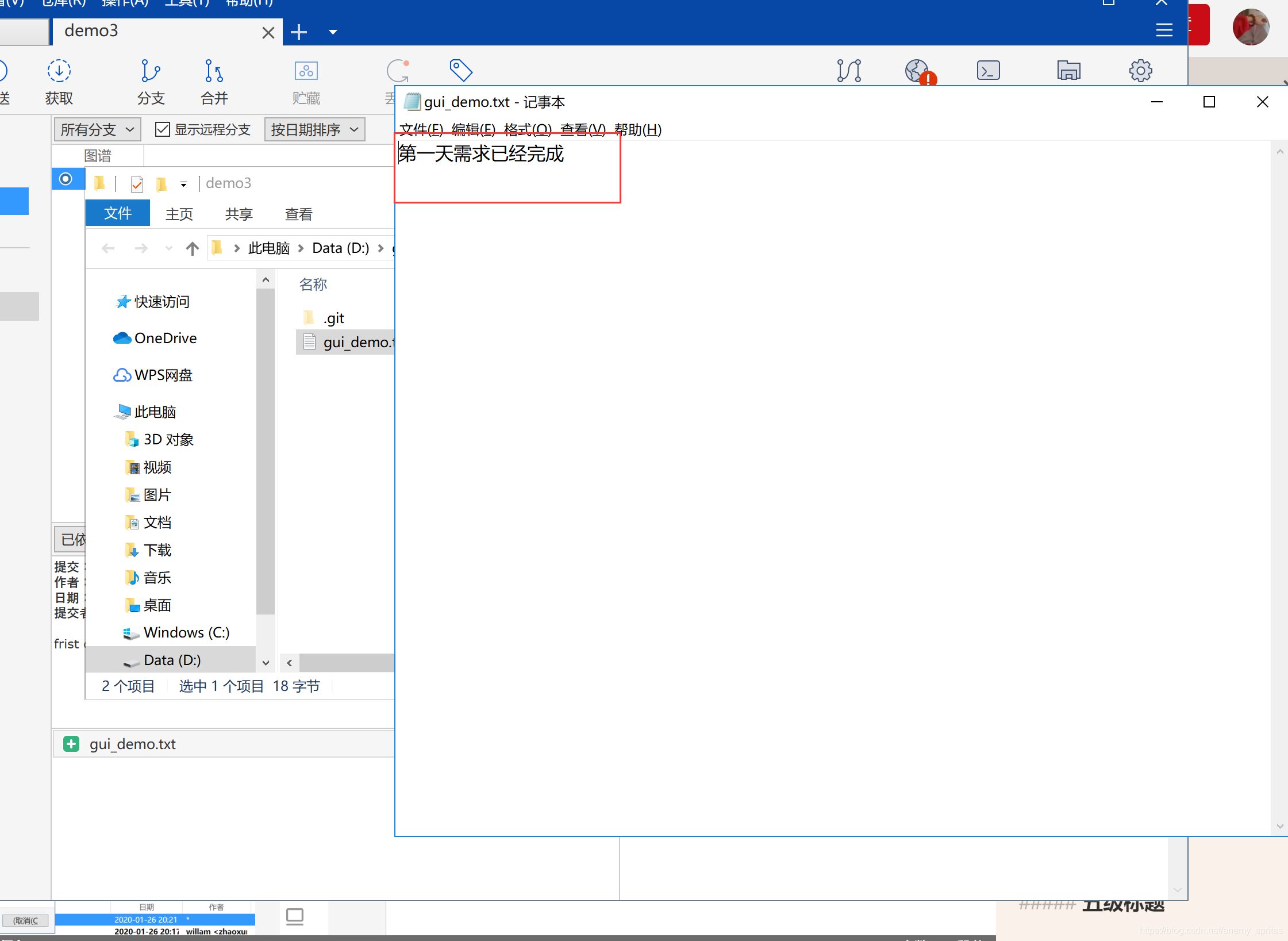1288x941 pixels.
Task: Click the Tag icon in the toolbar
Action: [x=460, y=71]
